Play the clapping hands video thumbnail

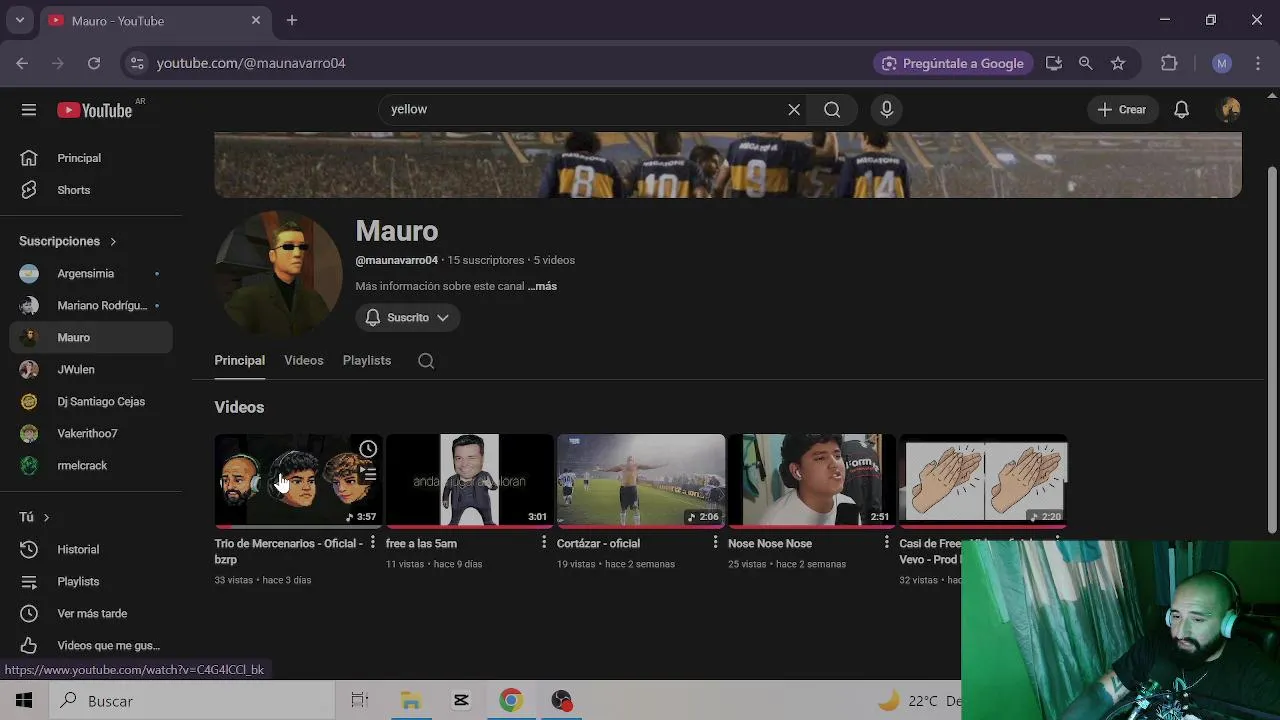(983, 480)
